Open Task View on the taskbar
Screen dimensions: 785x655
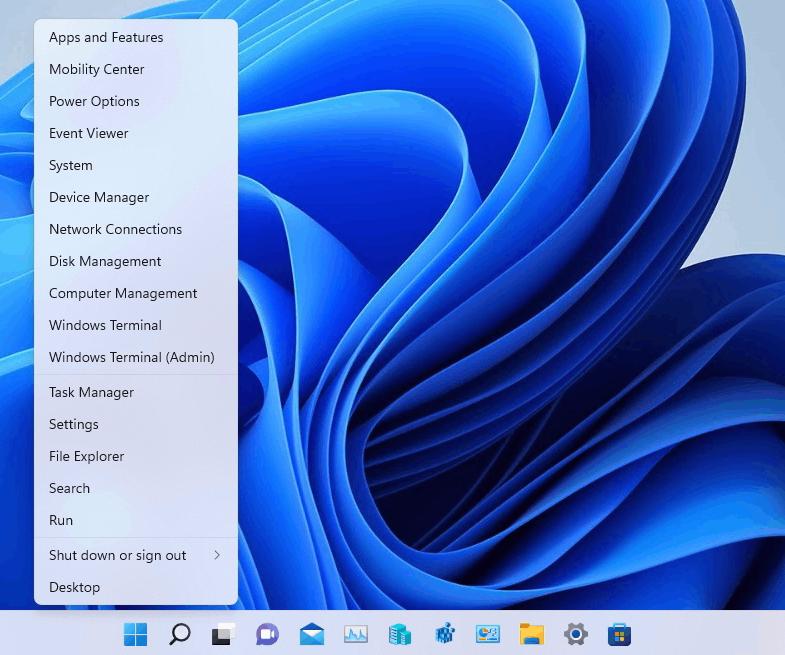tap(223, 634)
